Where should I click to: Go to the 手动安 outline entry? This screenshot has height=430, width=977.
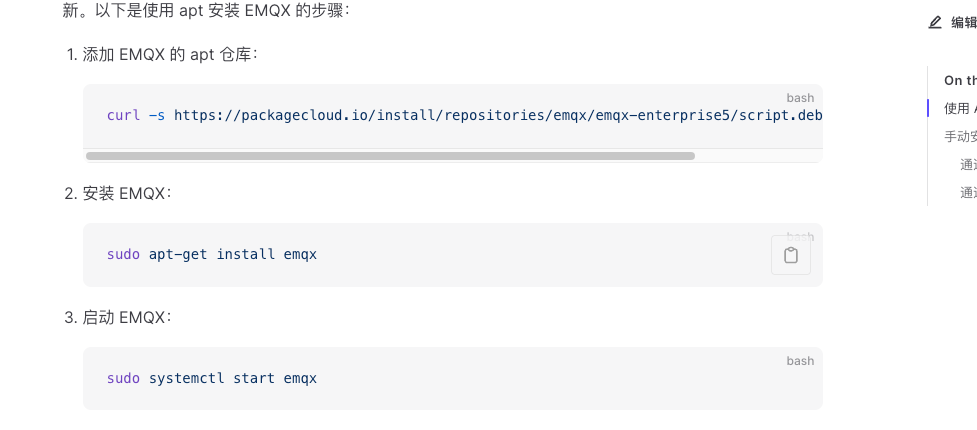point(960,136)
